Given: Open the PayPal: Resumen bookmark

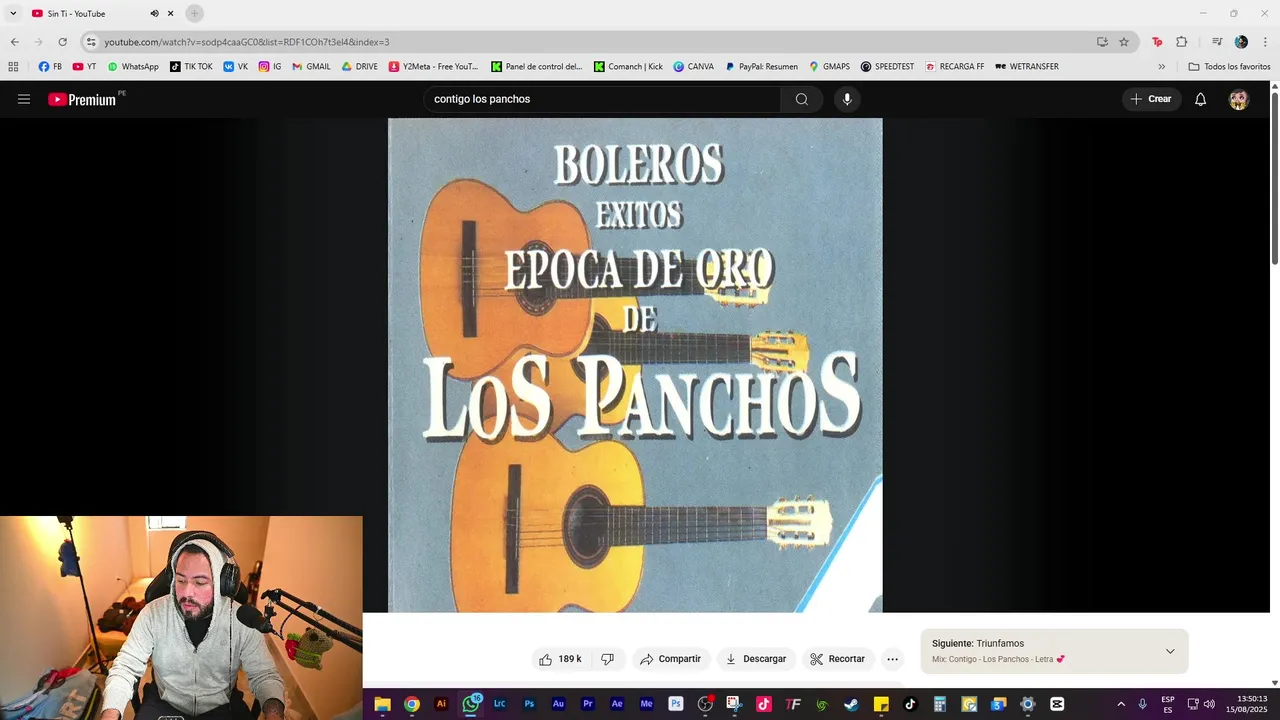Looking at the screenshot, I should [x=762, y=67].
